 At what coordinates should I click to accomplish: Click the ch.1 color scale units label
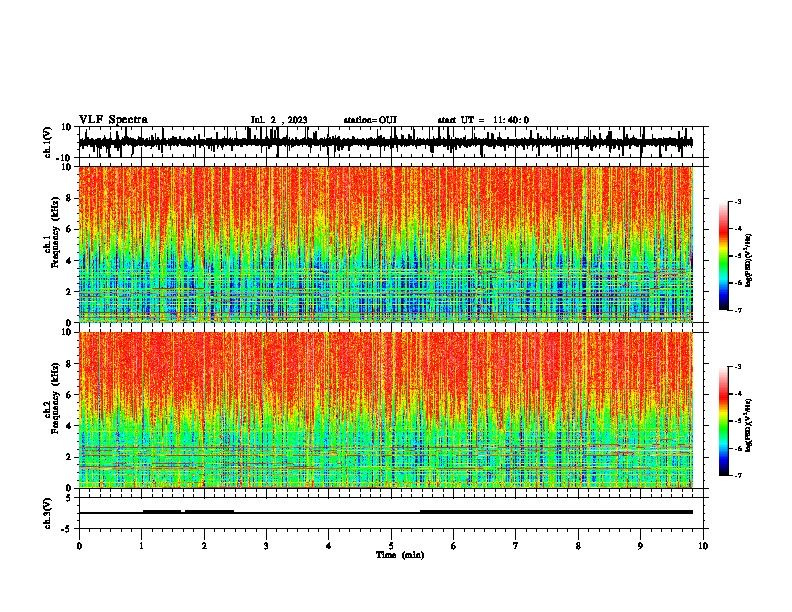point(749,260)
